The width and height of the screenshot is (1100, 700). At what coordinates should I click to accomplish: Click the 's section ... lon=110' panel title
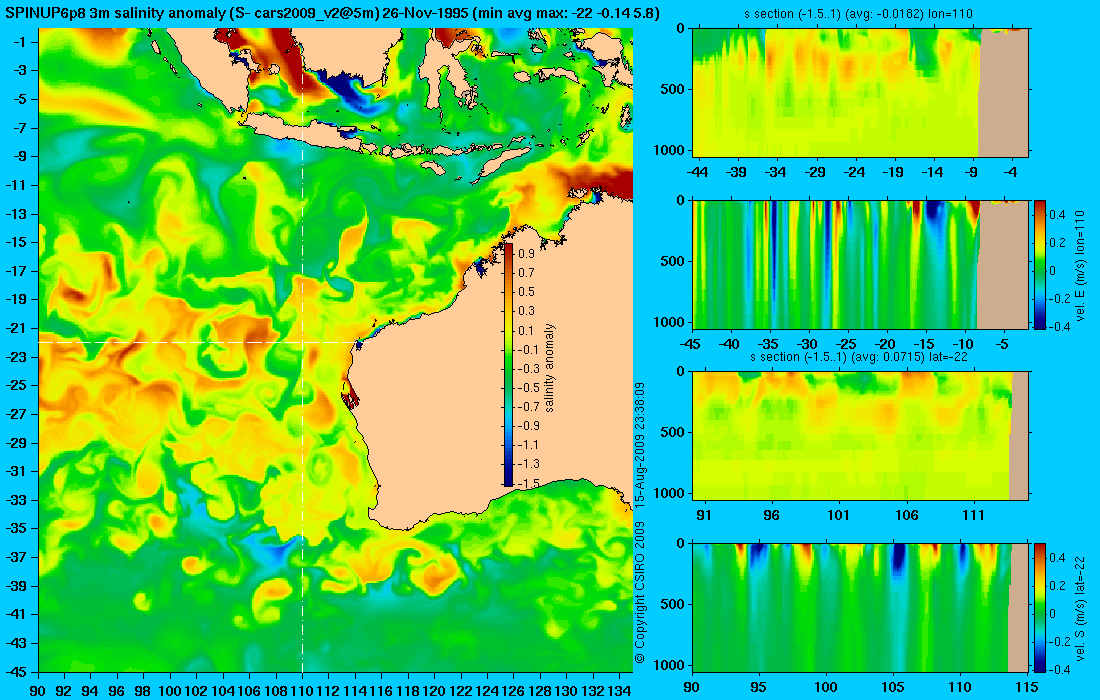click(x=859, y=13)
